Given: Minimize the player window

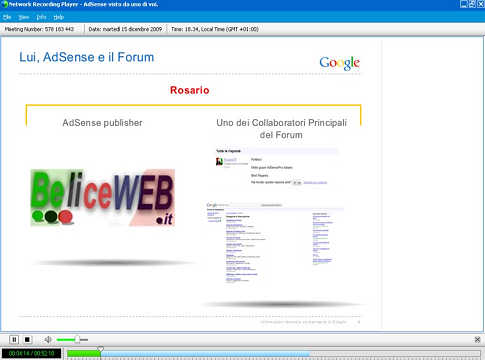Looking at the screenshot, I should [464, 4].
